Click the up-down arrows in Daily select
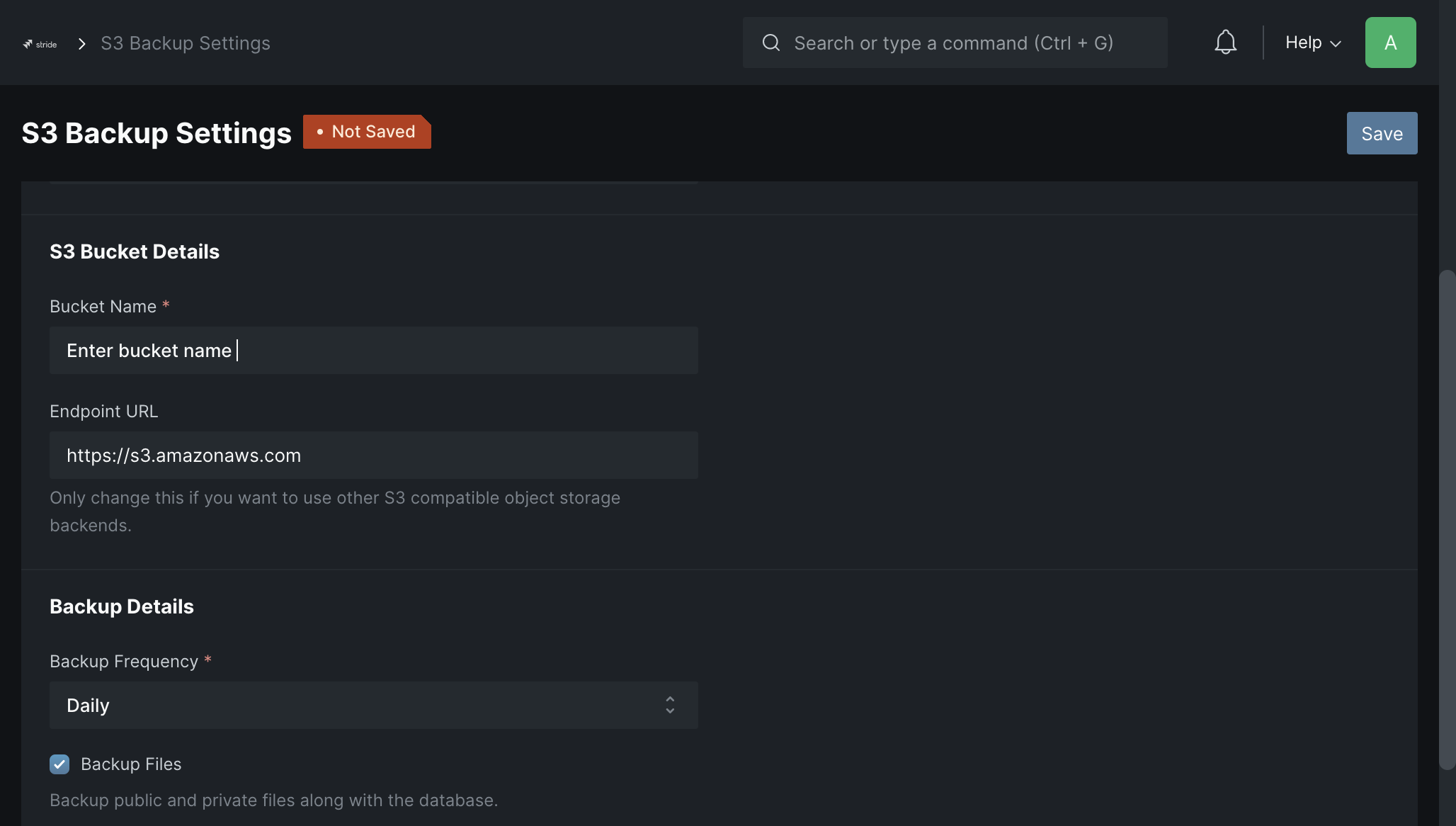The width and height of the screenshot is (1456, 826). [670, 705]
